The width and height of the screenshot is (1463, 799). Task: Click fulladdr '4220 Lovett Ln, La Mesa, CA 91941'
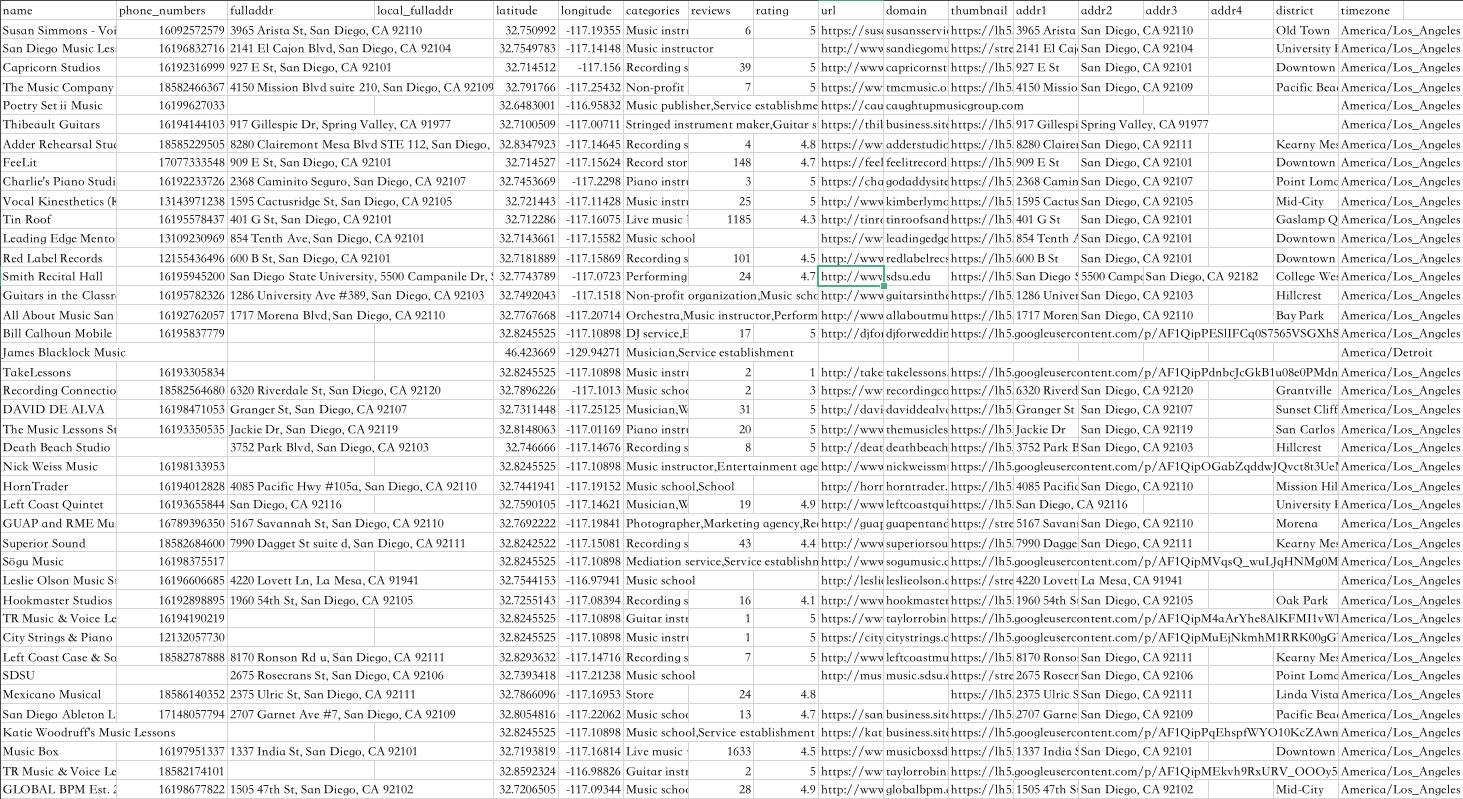(301, 581)
